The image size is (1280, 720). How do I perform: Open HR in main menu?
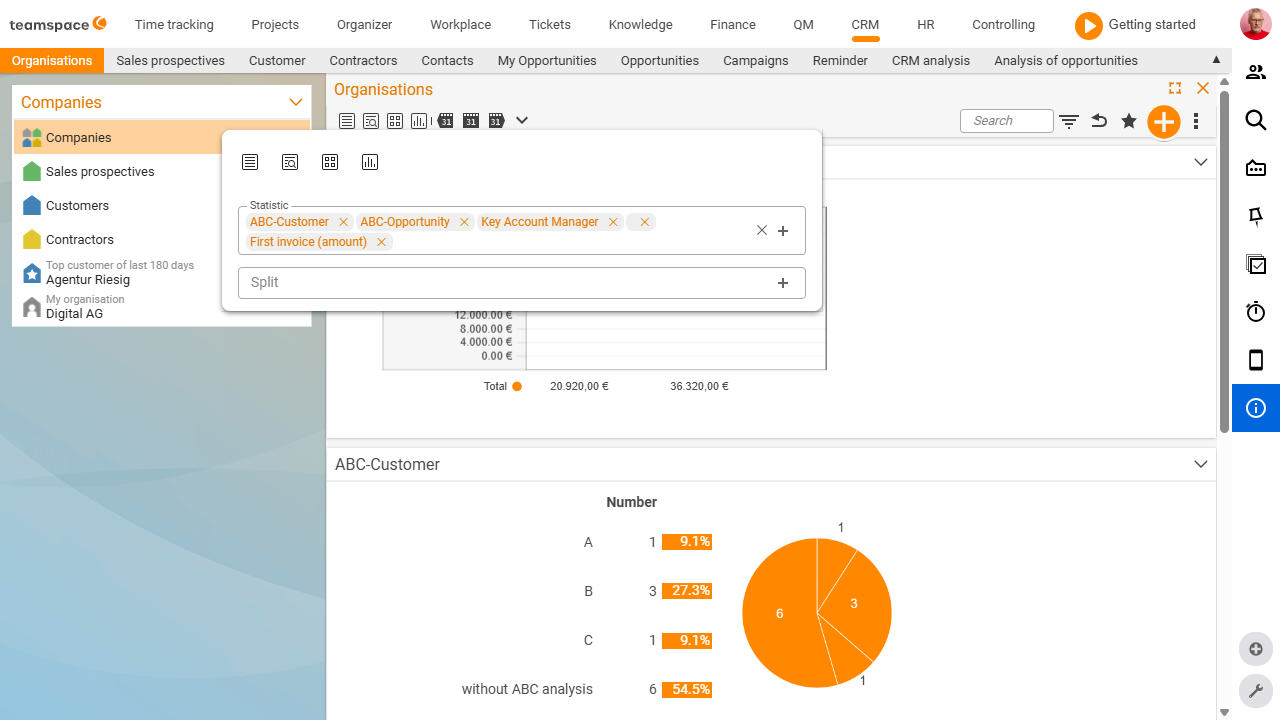pyautogui.click(x=925, y=24)
